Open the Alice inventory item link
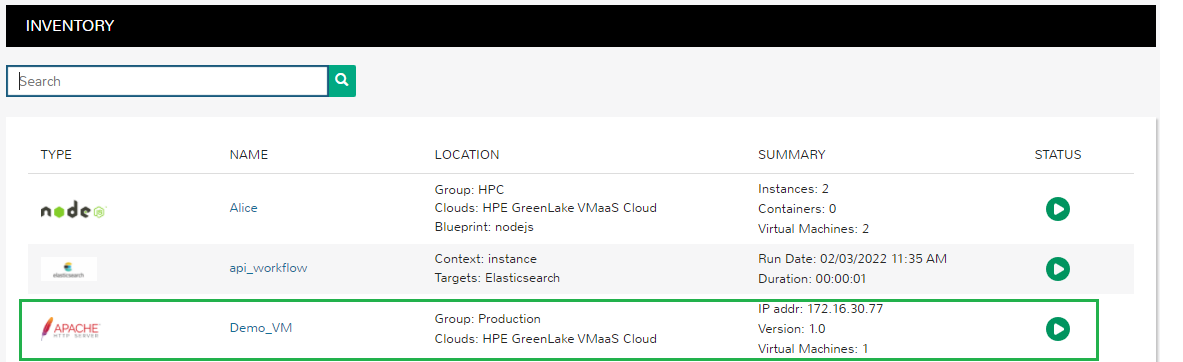Viewport: 1183px width, 362px height. click(243, 208)
